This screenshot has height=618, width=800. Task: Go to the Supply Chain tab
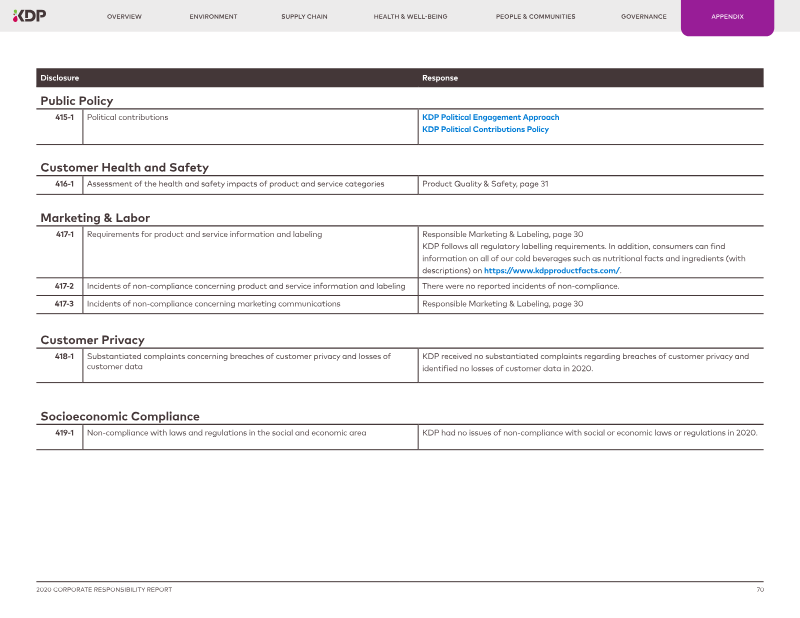click(x=304, y=17)
